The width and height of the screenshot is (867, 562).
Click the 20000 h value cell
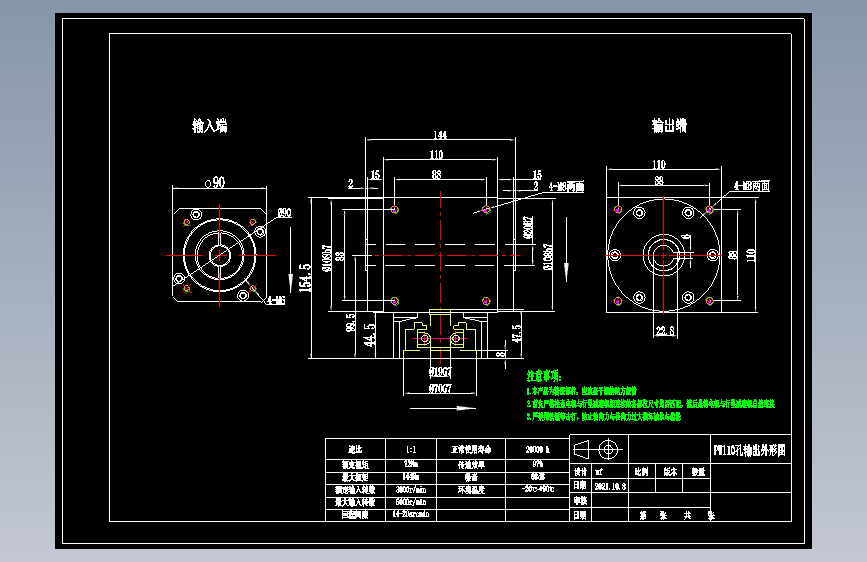[x=537, y=449]
